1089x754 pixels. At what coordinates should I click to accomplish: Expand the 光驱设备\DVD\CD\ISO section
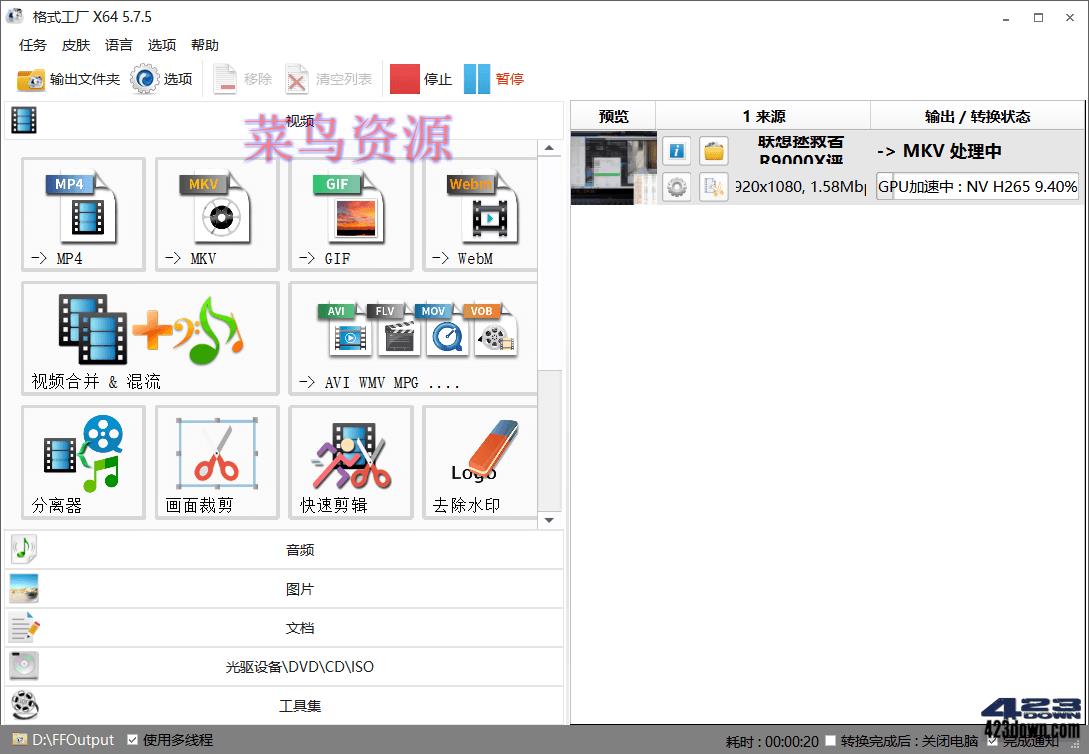tap(298, 666)
